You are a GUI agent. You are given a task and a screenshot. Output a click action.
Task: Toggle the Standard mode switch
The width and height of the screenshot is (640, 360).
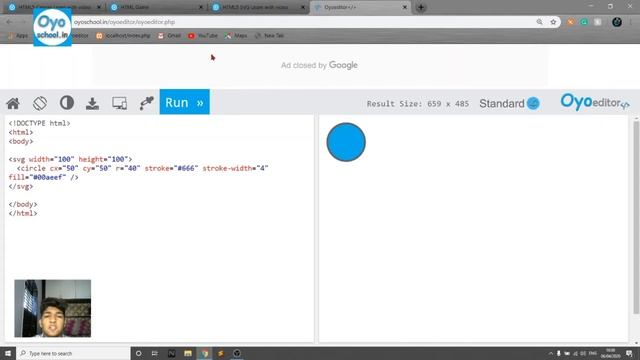tap(533, 104)
